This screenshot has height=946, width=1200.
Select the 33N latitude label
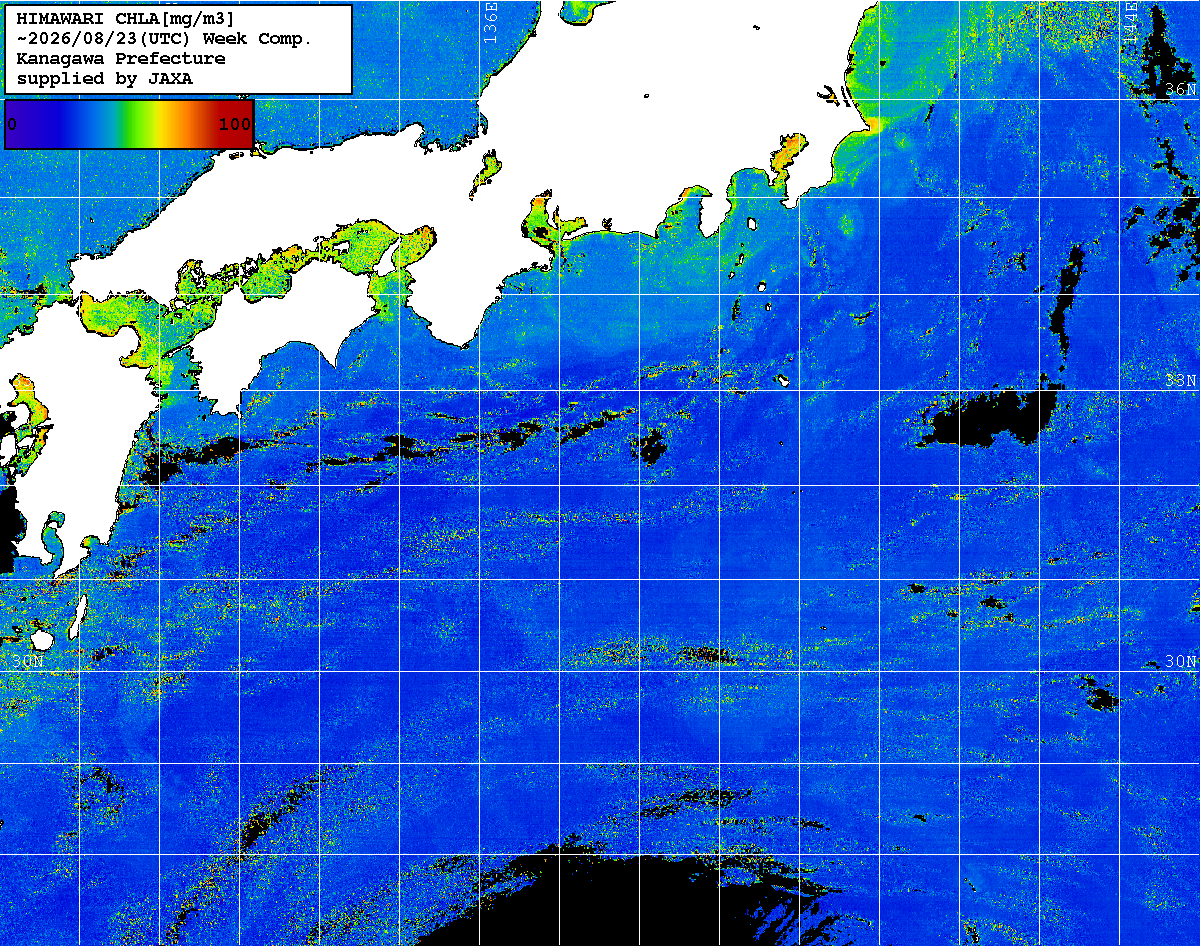click(1180, 380)
